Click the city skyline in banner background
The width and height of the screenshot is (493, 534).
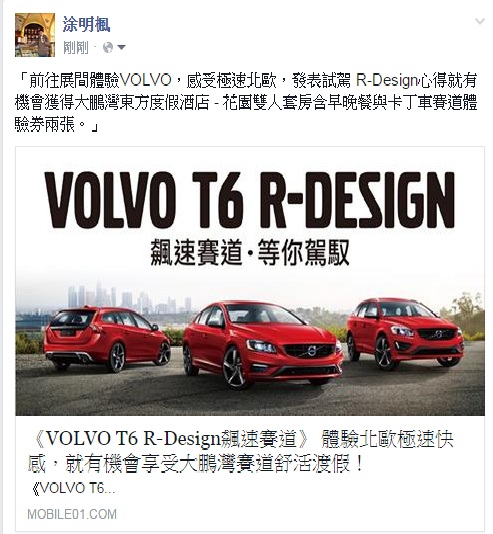pyautogui.click(x=129, y=297)
